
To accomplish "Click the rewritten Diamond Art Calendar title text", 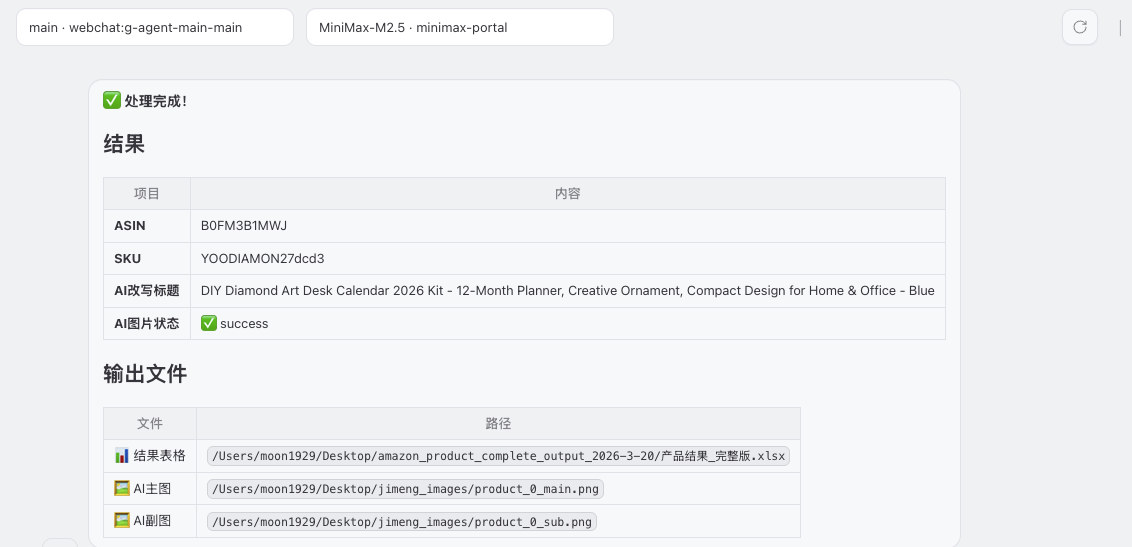I will (x=567, y=291).
